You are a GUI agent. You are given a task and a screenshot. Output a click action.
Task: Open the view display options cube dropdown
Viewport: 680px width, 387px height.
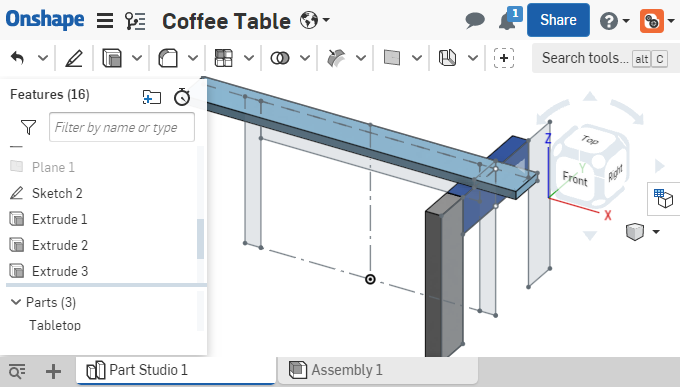(643, 231)
